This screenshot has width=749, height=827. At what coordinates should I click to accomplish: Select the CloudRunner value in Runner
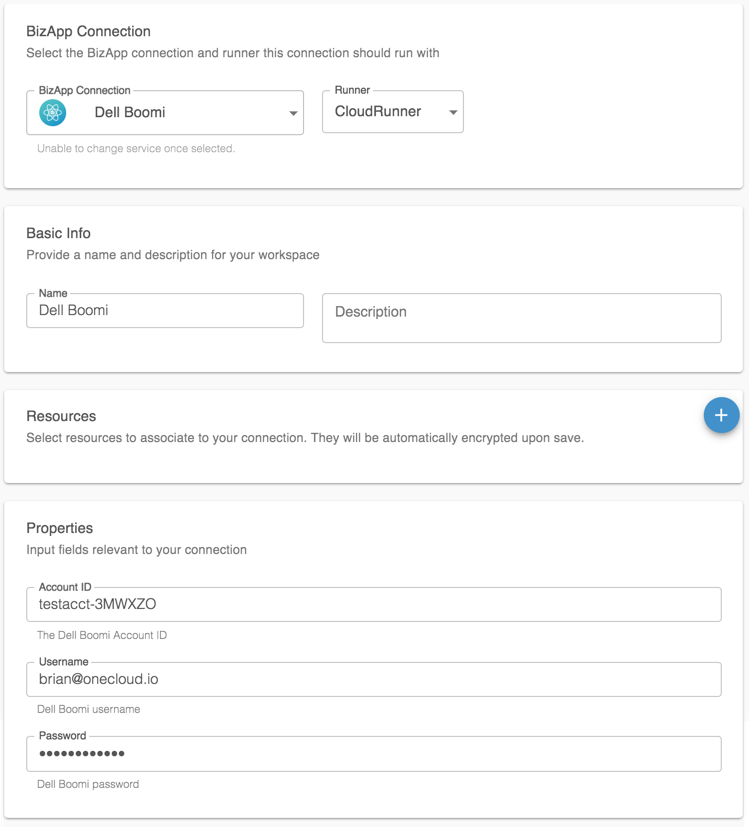[378, 112]
